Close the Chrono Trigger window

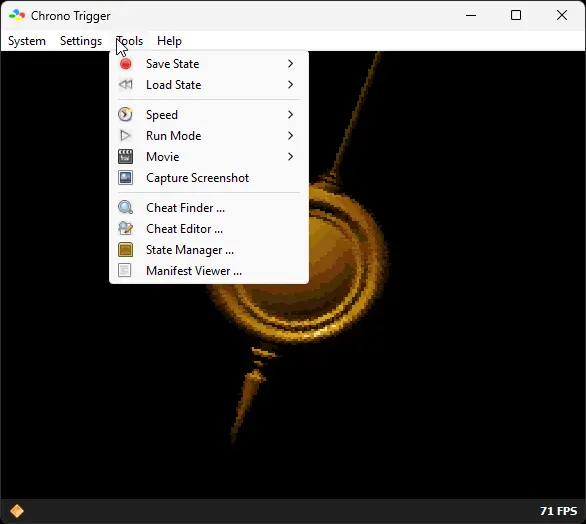coord(562,15)
